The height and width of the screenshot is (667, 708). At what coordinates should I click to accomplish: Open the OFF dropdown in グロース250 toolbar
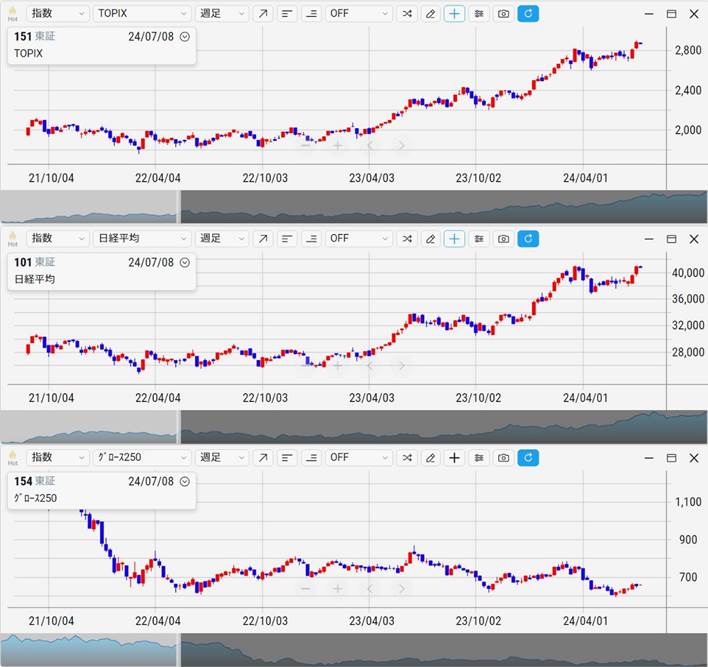pyautogui.click(x=358, y=458)
